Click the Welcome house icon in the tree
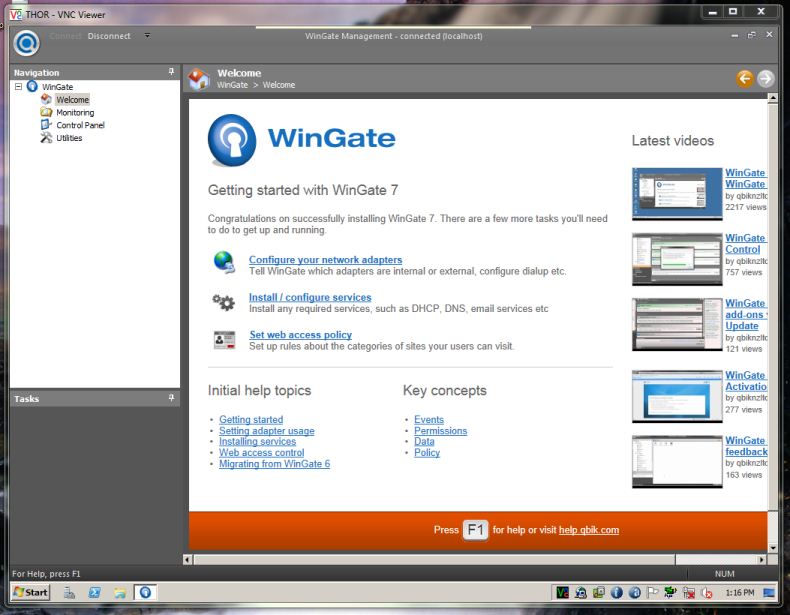790x615 pixels. coord(46,99)
